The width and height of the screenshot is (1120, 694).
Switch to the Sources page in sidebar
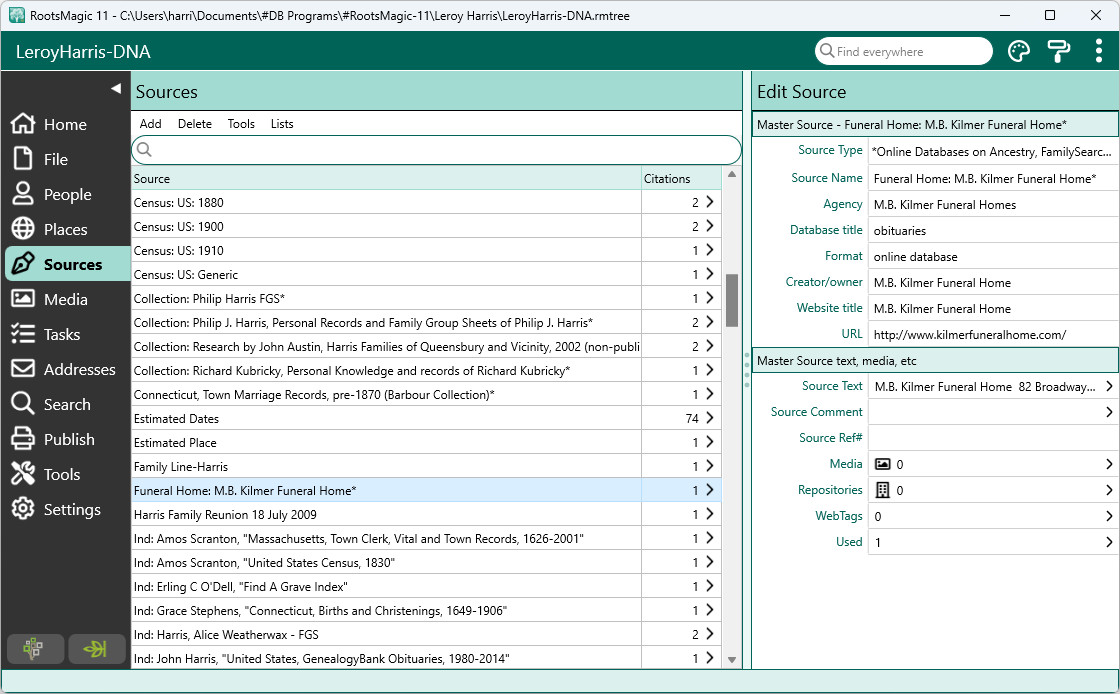pyautogui.click(x=68, y=264)
